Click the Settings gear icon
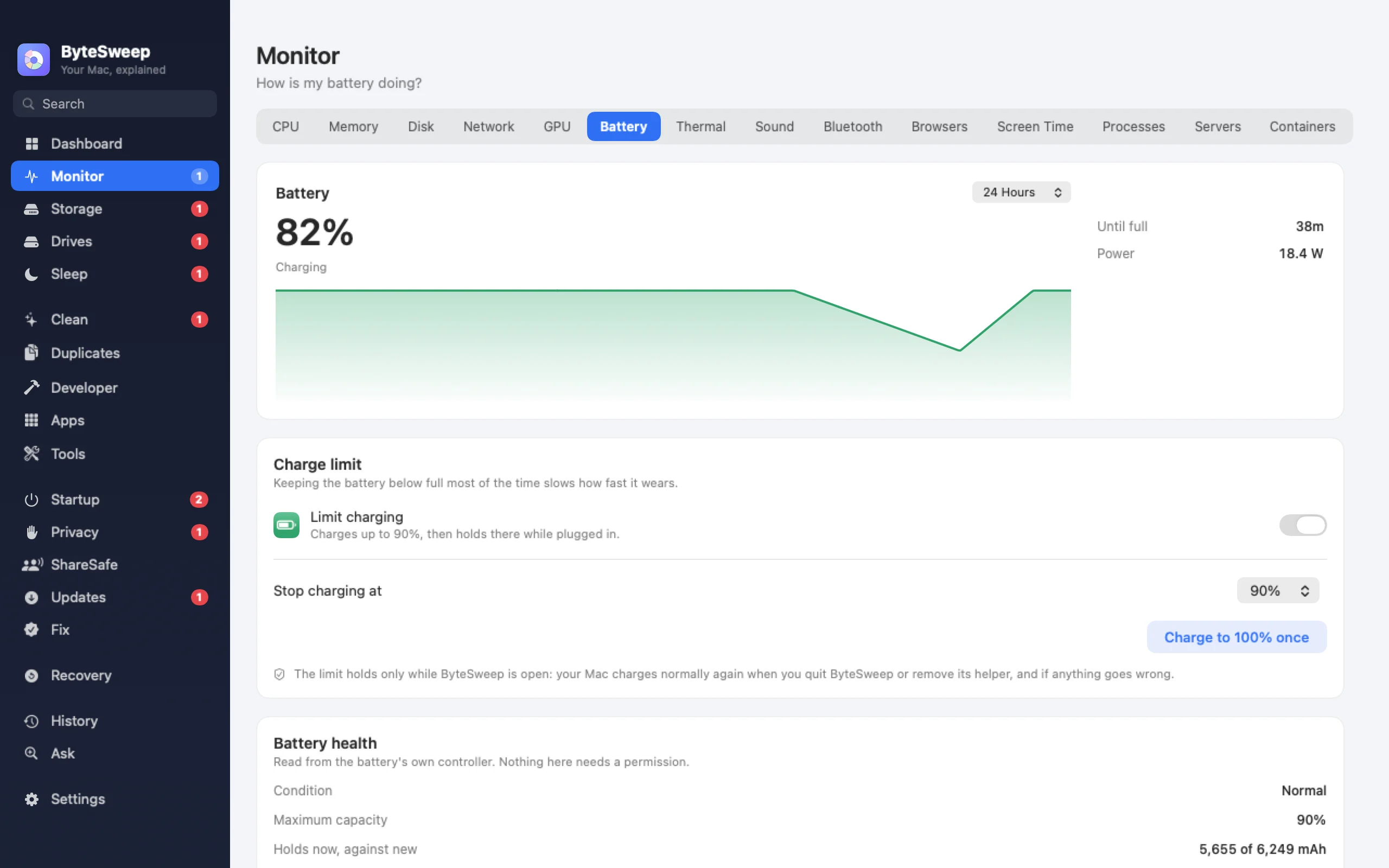Image resolution: width=1389 pixels, height=868 pixels. (31, 799)
